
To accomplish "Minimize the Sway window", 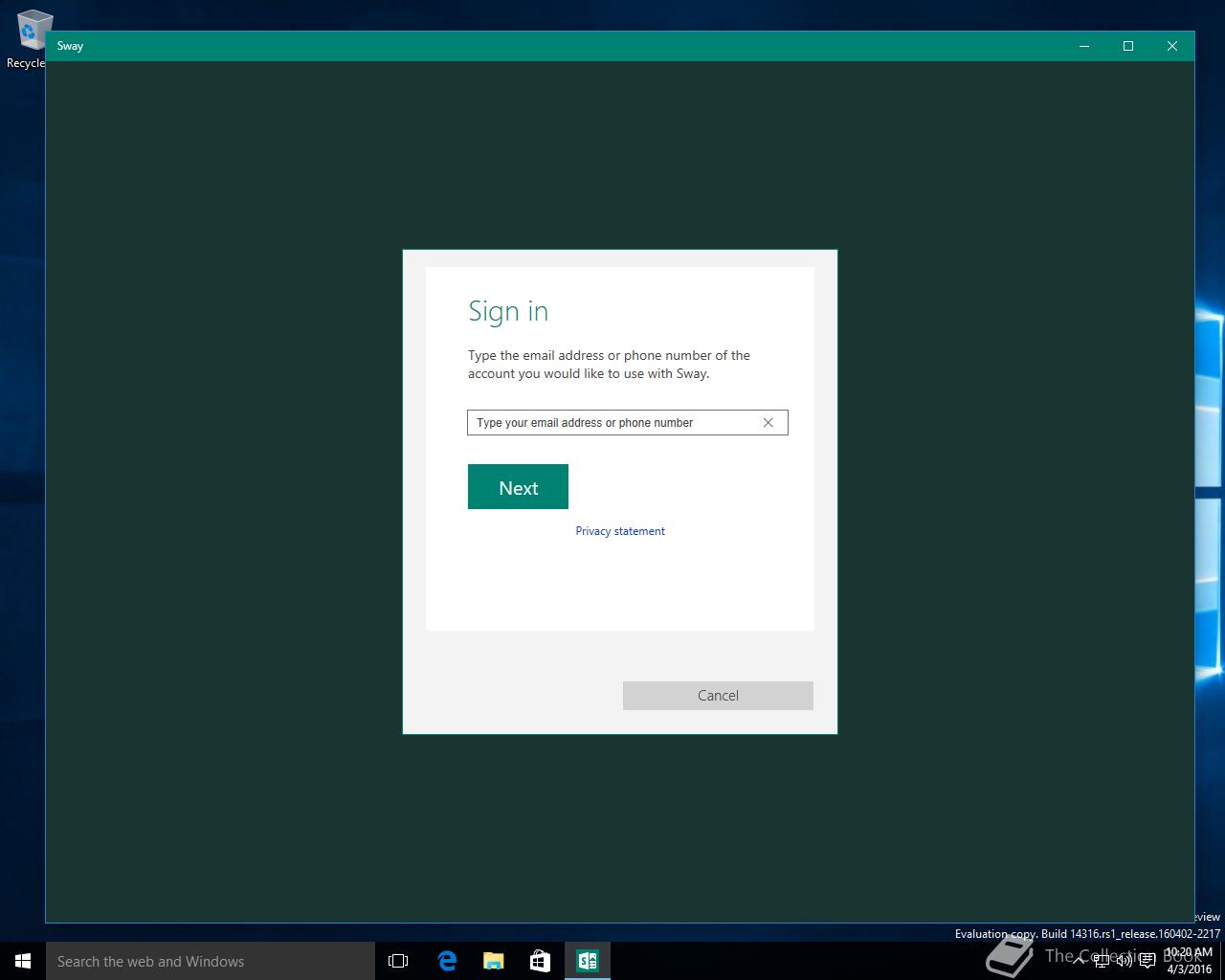I will pyautogui.click(x=1084, y=46).
